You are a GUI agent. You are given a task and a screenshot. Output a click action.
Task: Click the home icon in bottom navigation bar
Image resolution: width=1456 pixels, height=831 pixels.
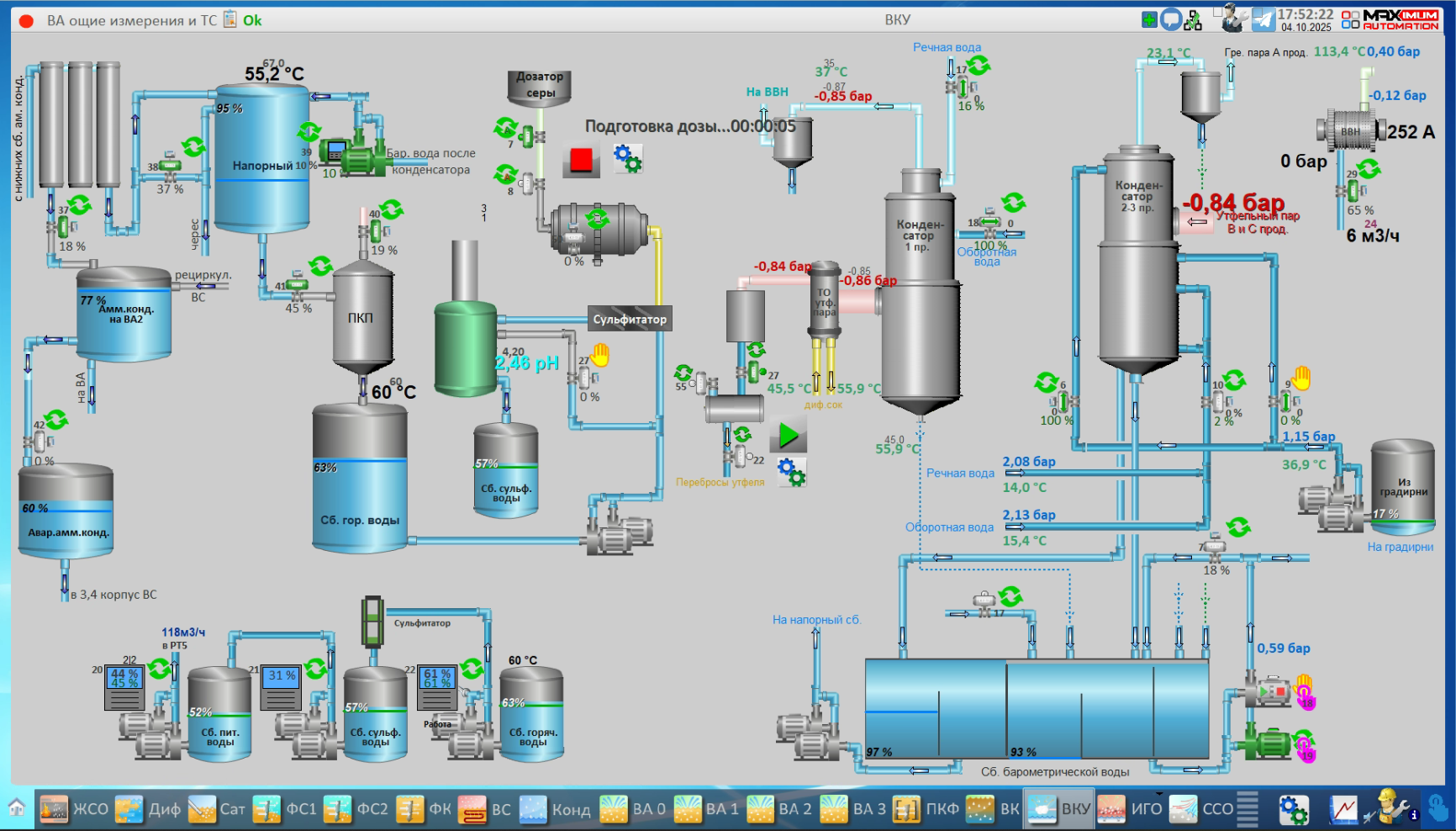pyautogui.click(x=17, y=808)
